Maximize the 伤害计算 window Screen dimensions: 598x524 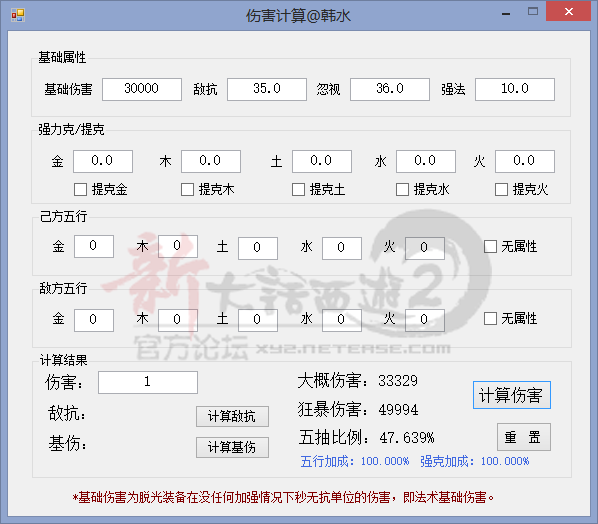pos(533,11)
